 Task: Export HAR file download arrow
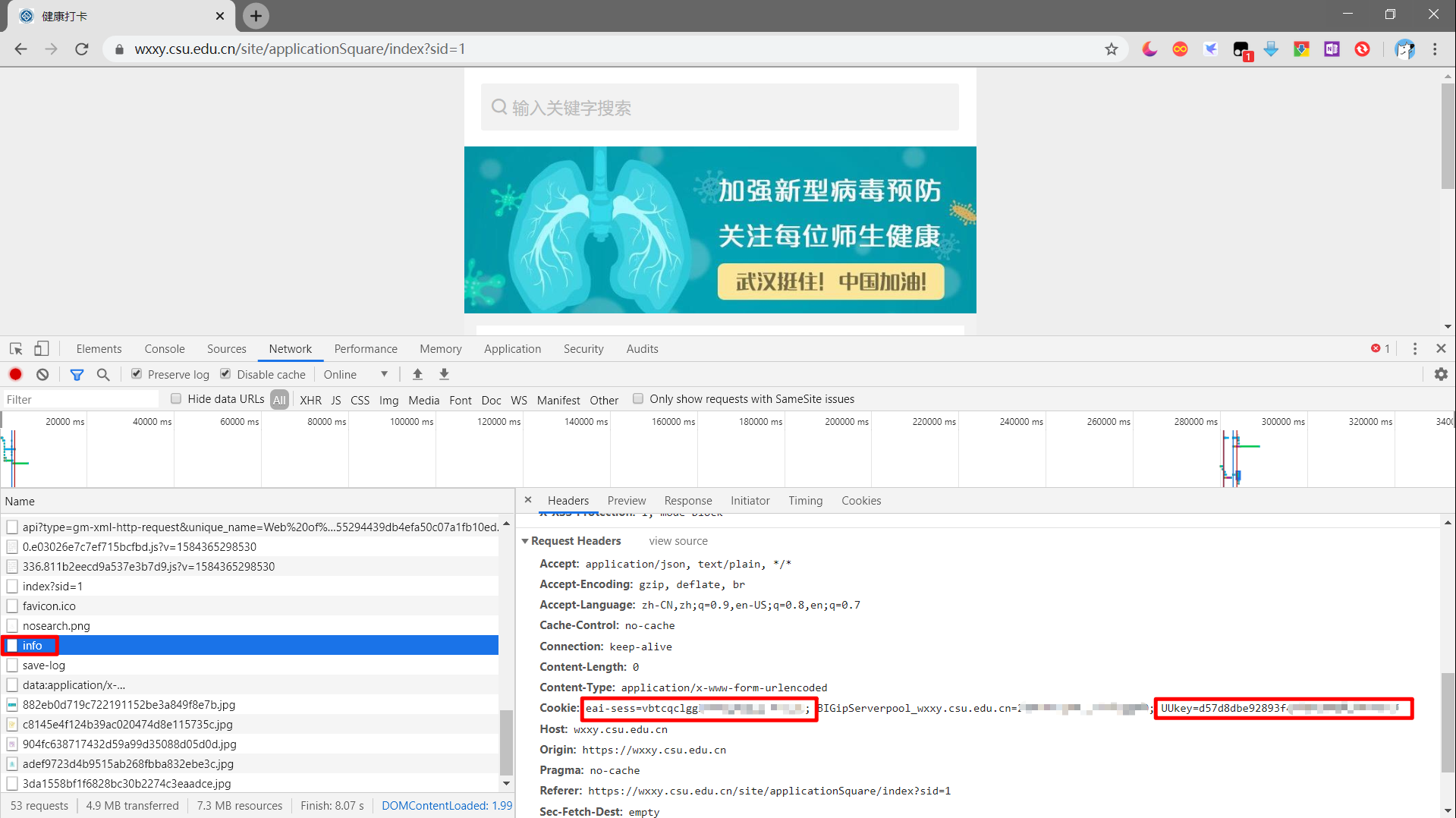(x=445, y=374)
